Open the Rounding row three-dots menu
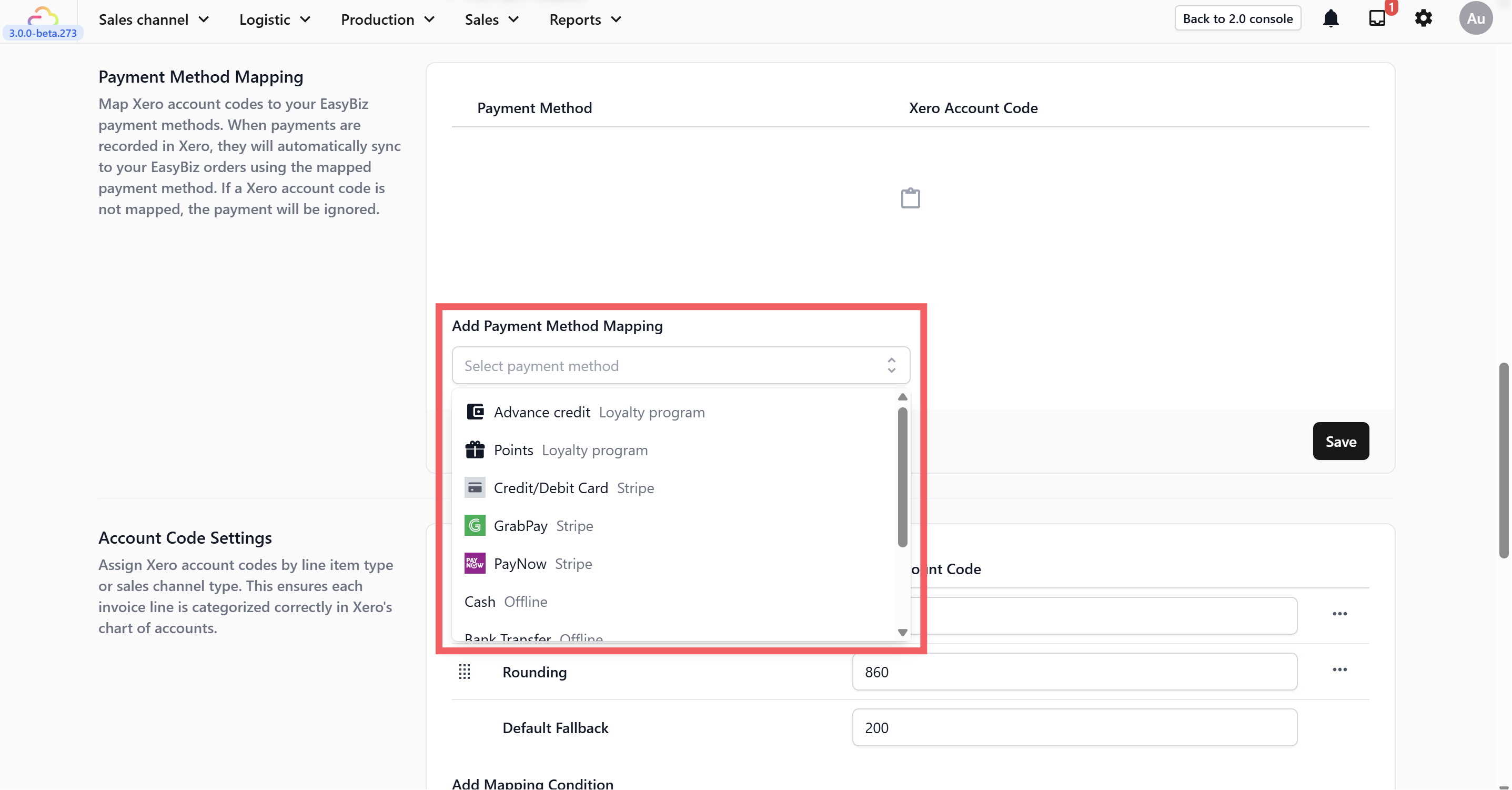The height and width of the screenshot is (790, 1512). (1339, 669)
